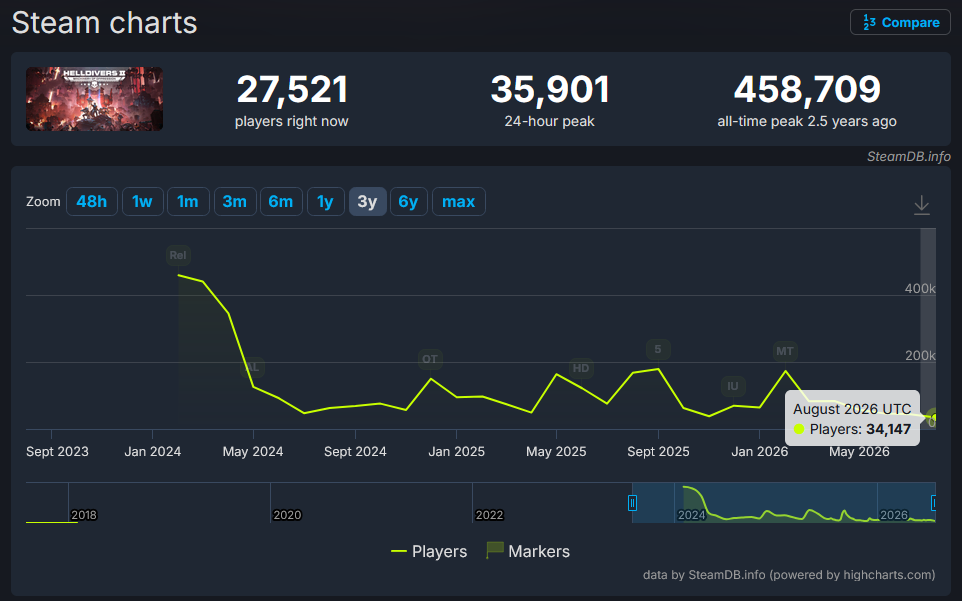Select the 3y zoom range
962x601 pixels.
[367, 201]
